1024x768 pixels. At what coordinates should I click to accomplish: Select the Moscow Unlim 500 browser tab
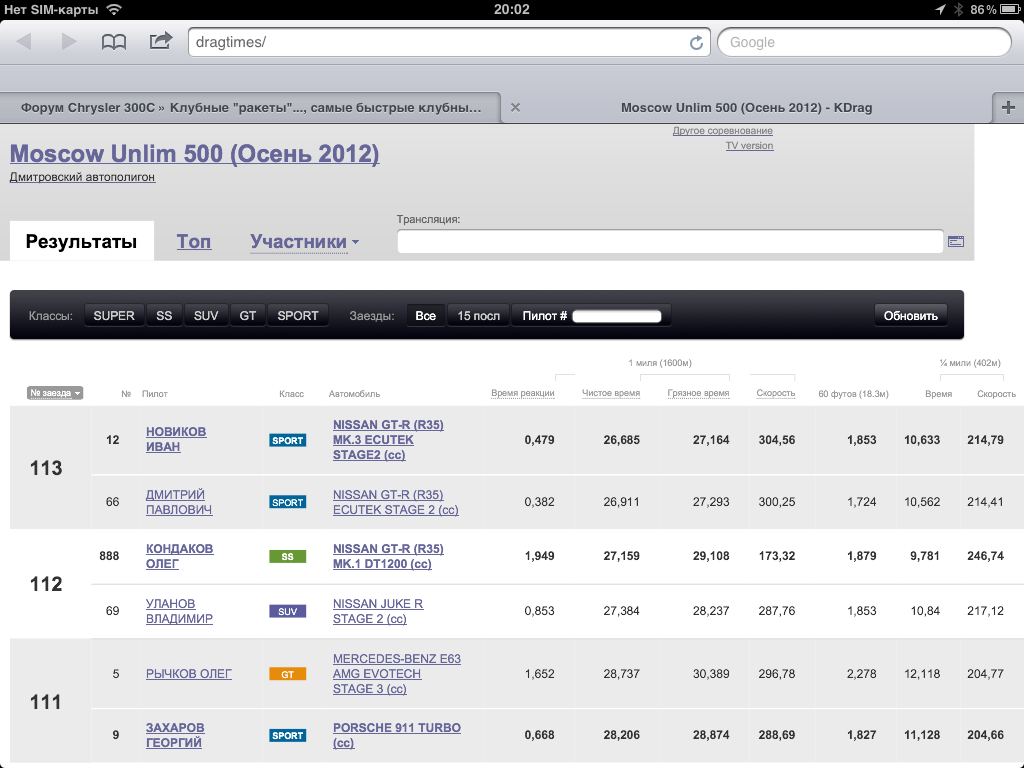tap(746, 108)
